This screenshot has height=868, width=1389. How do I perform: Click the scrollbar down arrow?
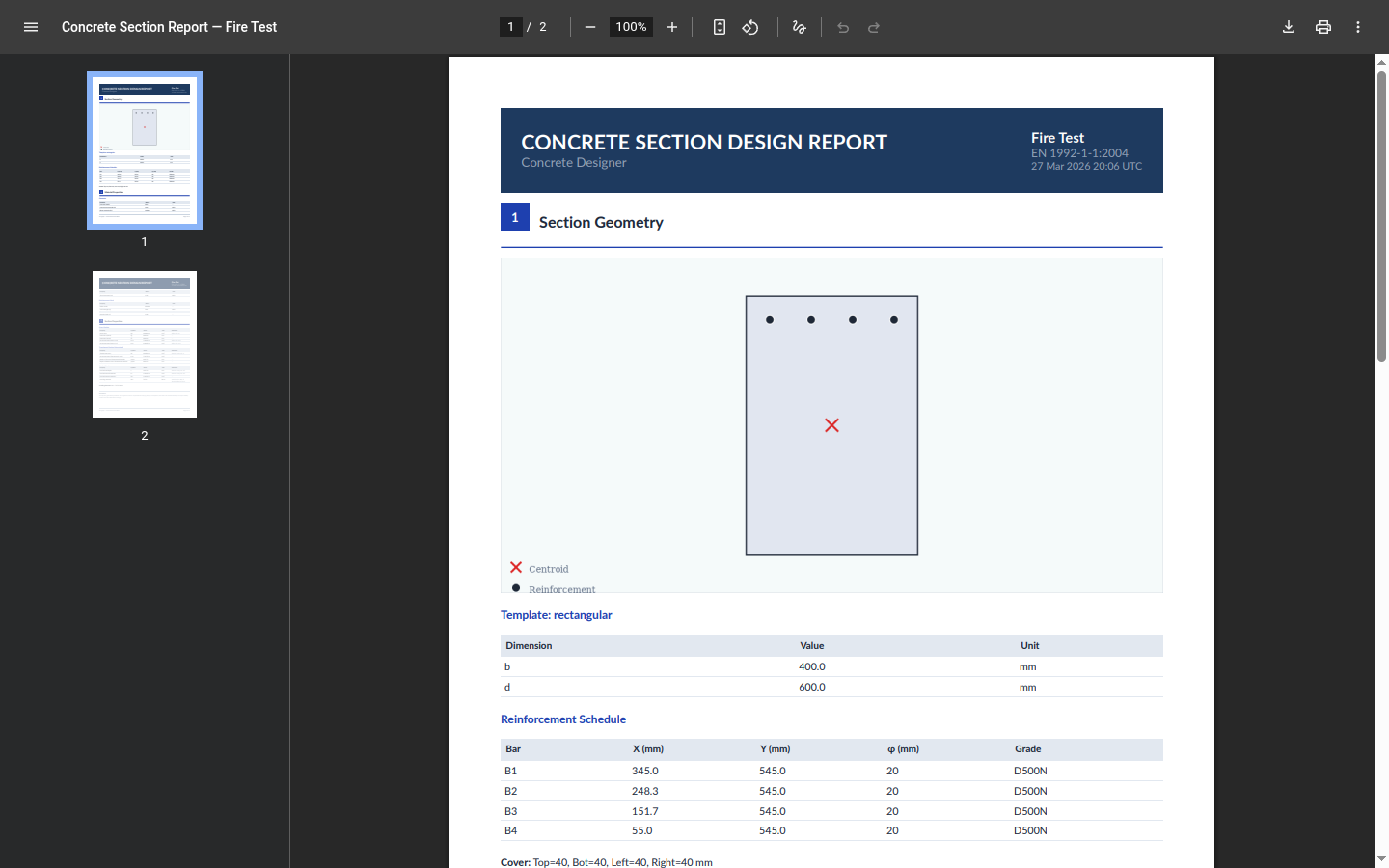(x=1381, y=858)
